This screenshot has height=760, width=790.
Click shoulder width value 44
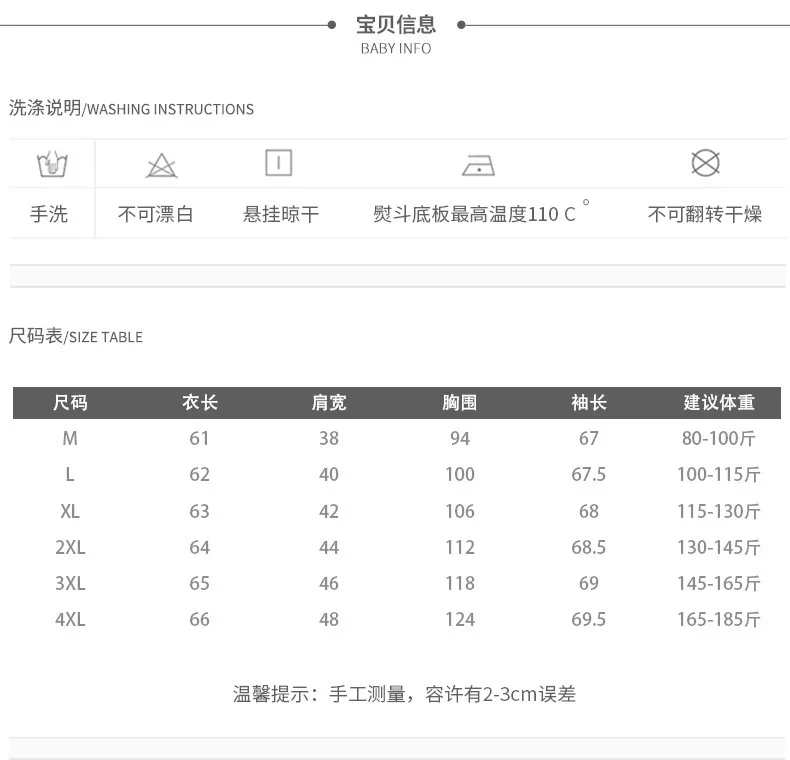pos(329,547)
